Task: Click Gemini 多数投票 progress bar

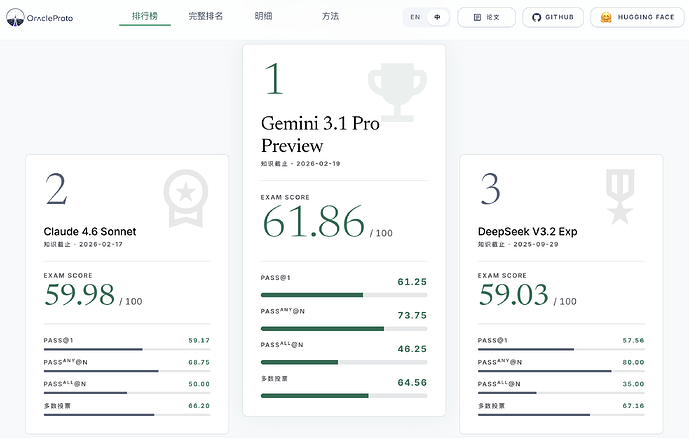Action: (344, 396)
